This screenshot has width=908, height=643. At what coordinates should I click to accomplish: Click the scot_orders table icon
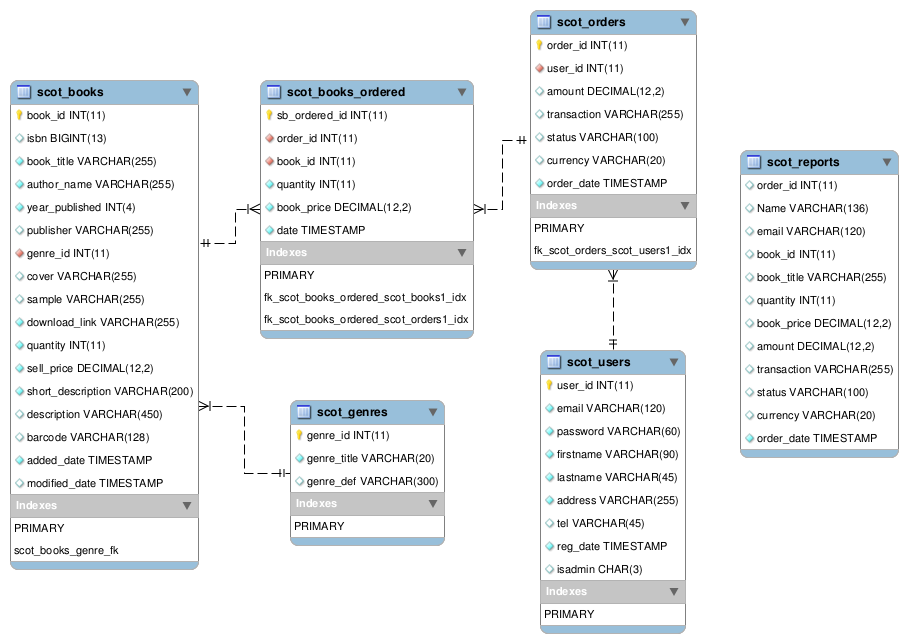click(x=544, y=22)
